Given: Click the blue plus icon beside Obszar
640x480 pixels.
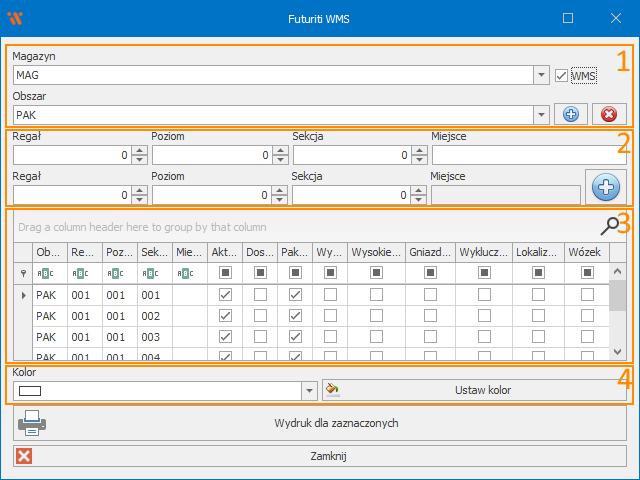Looking at the screenshot, I should 571,115.
